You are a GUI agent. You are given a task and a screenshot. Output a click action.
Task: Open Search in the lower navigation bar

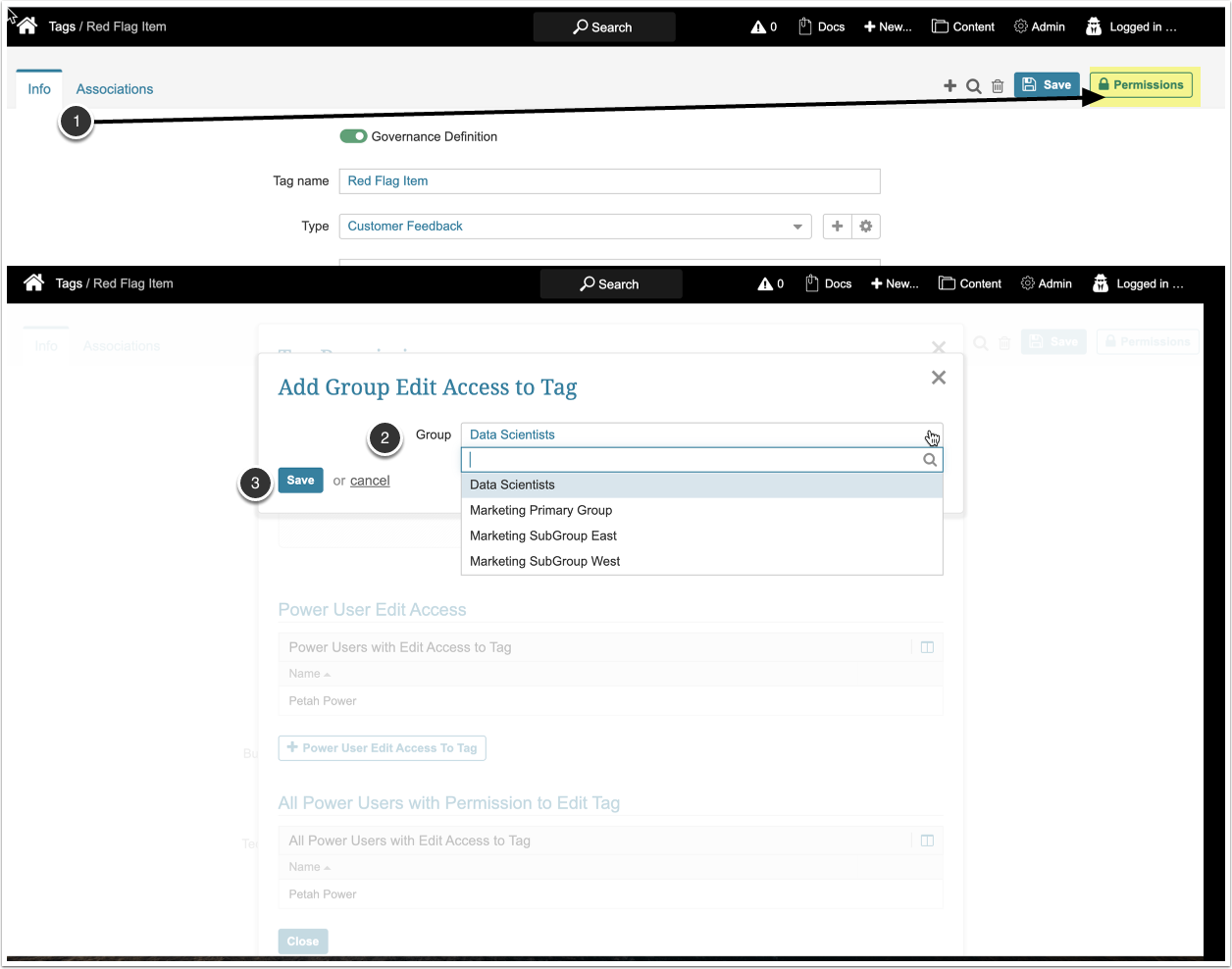click(x=610, y=284)
